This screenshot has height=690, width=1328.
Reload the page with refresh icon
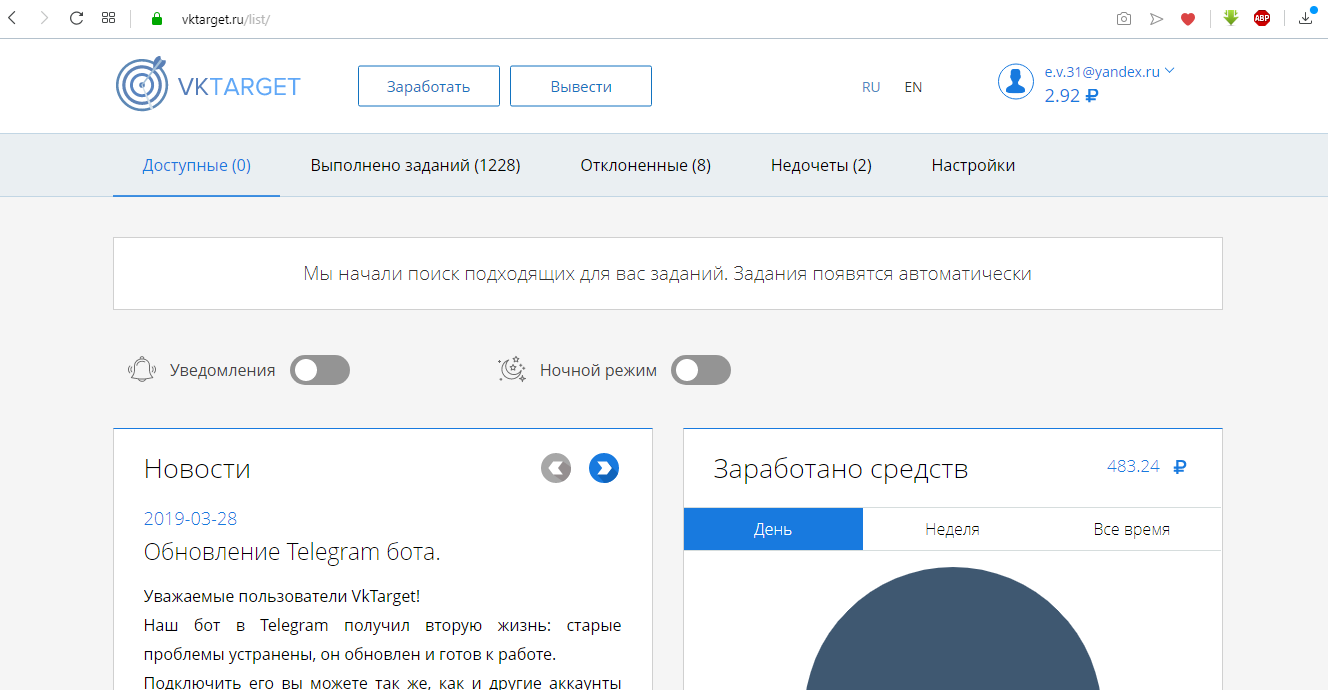[76, 18]
